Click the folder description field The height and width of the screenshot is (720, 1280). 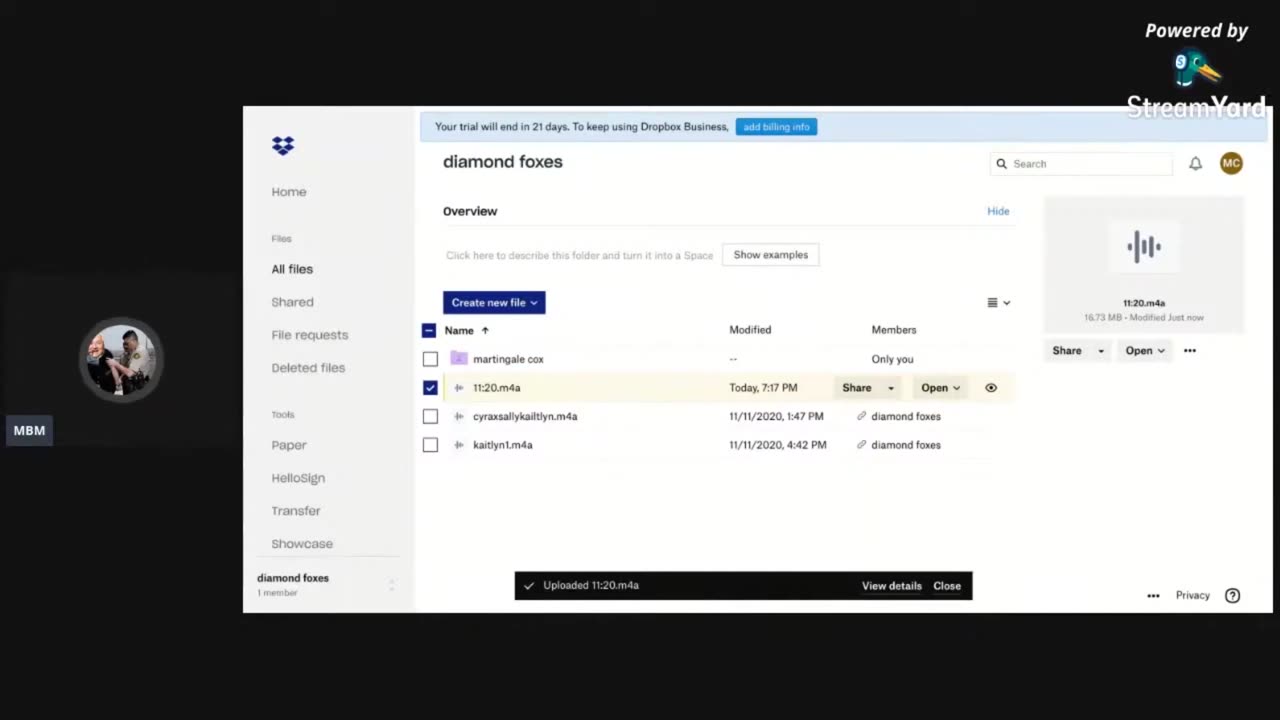[580, 255]
